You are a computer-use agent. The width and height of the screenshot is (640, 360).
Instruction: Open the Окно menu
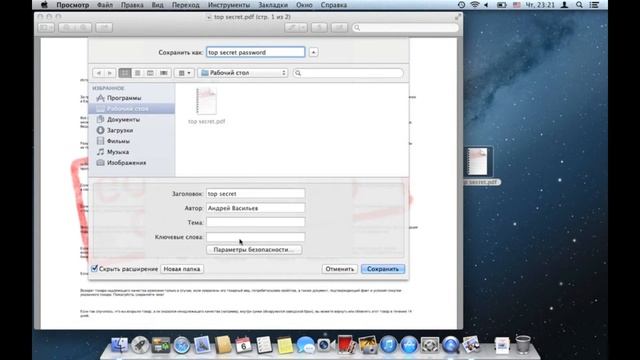304,5
